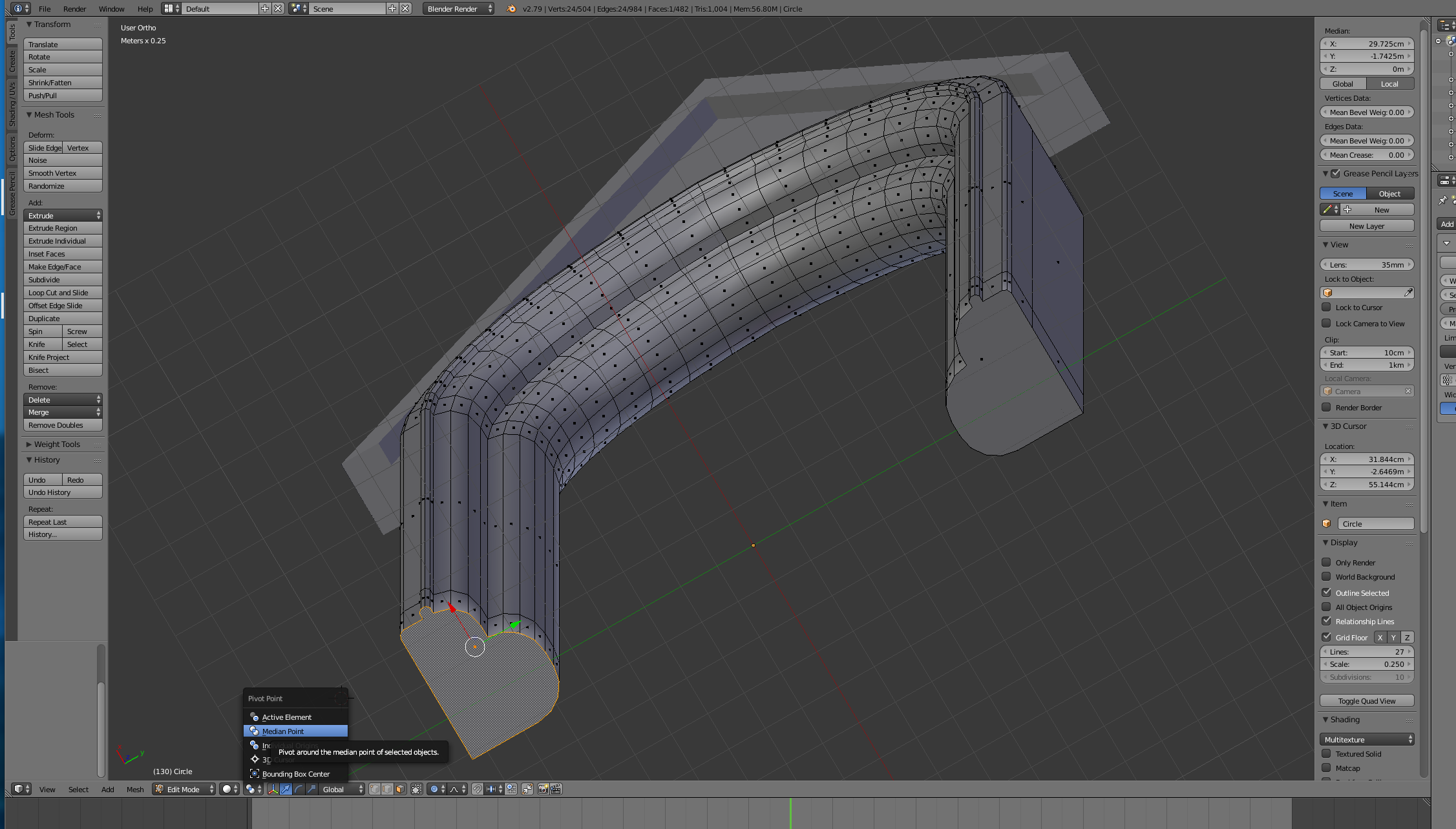Click the Remove Doubles button

point(63,425)
